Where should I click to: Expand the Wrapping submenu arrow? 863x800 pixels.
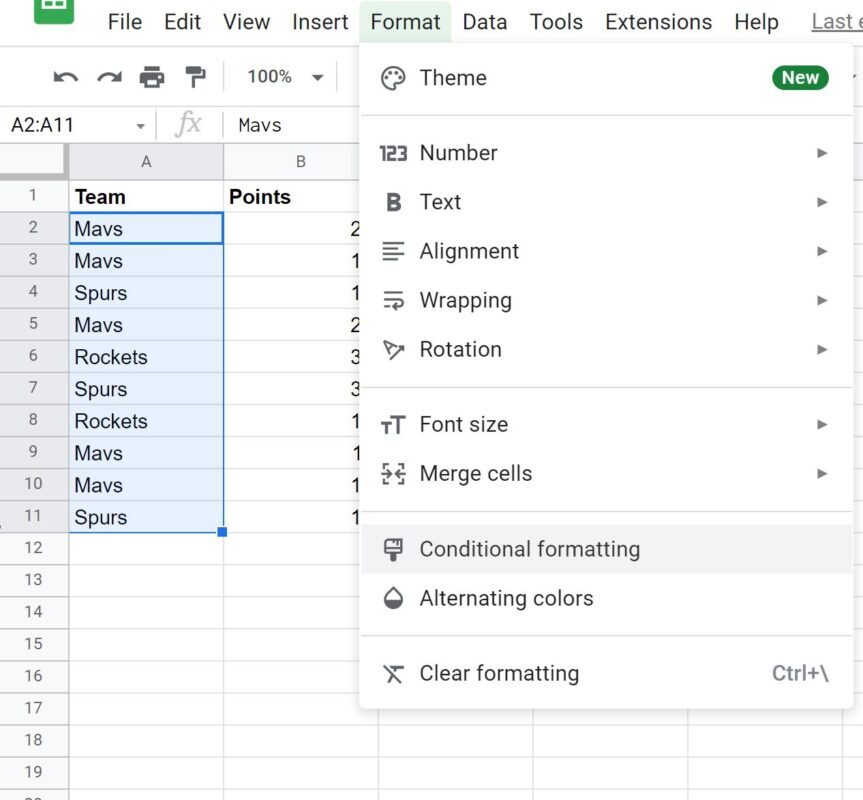pos(822,300)
